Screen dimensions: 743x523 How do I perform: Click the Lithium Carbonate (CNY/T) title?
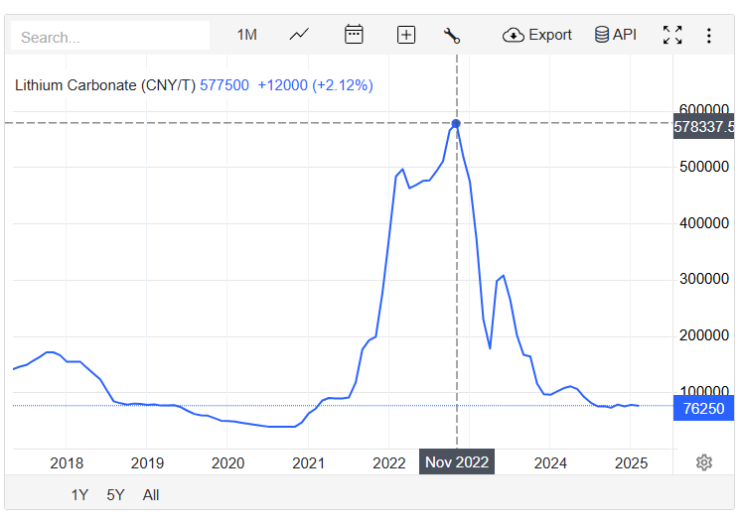(x=105, y=85)
